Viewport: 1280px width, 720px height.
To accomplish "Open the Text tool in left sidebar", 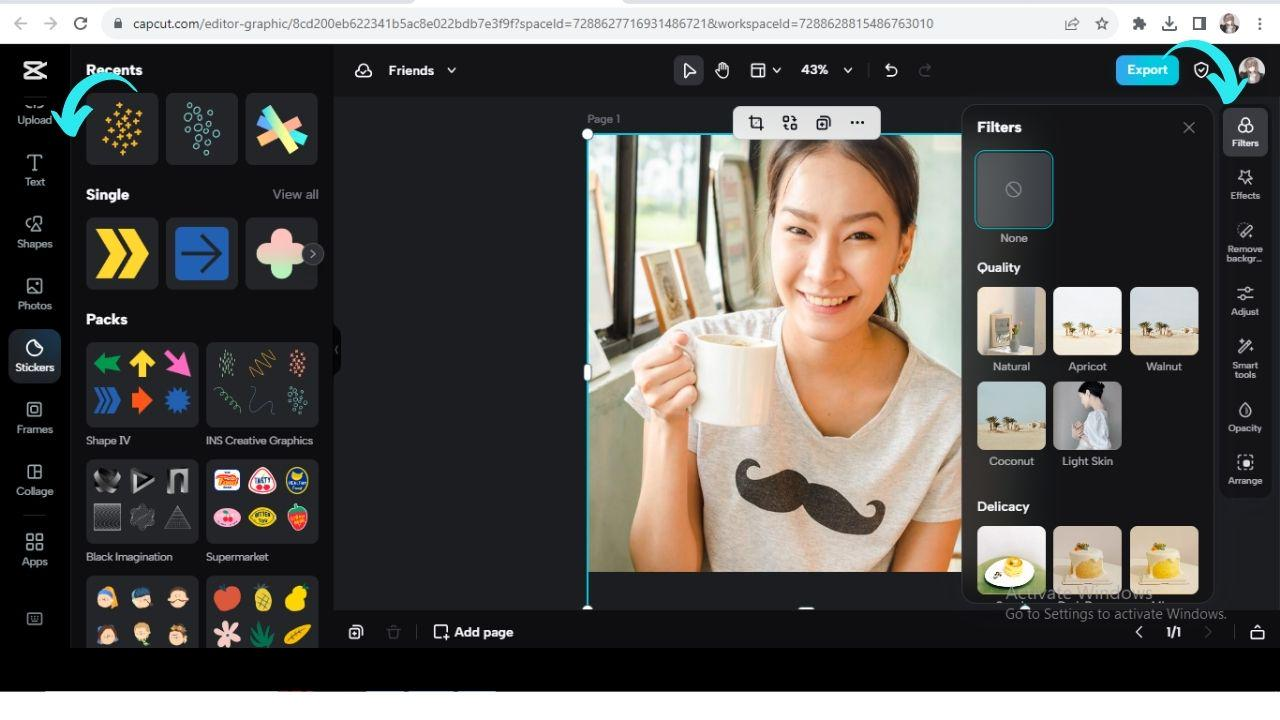I will [34, 169].
